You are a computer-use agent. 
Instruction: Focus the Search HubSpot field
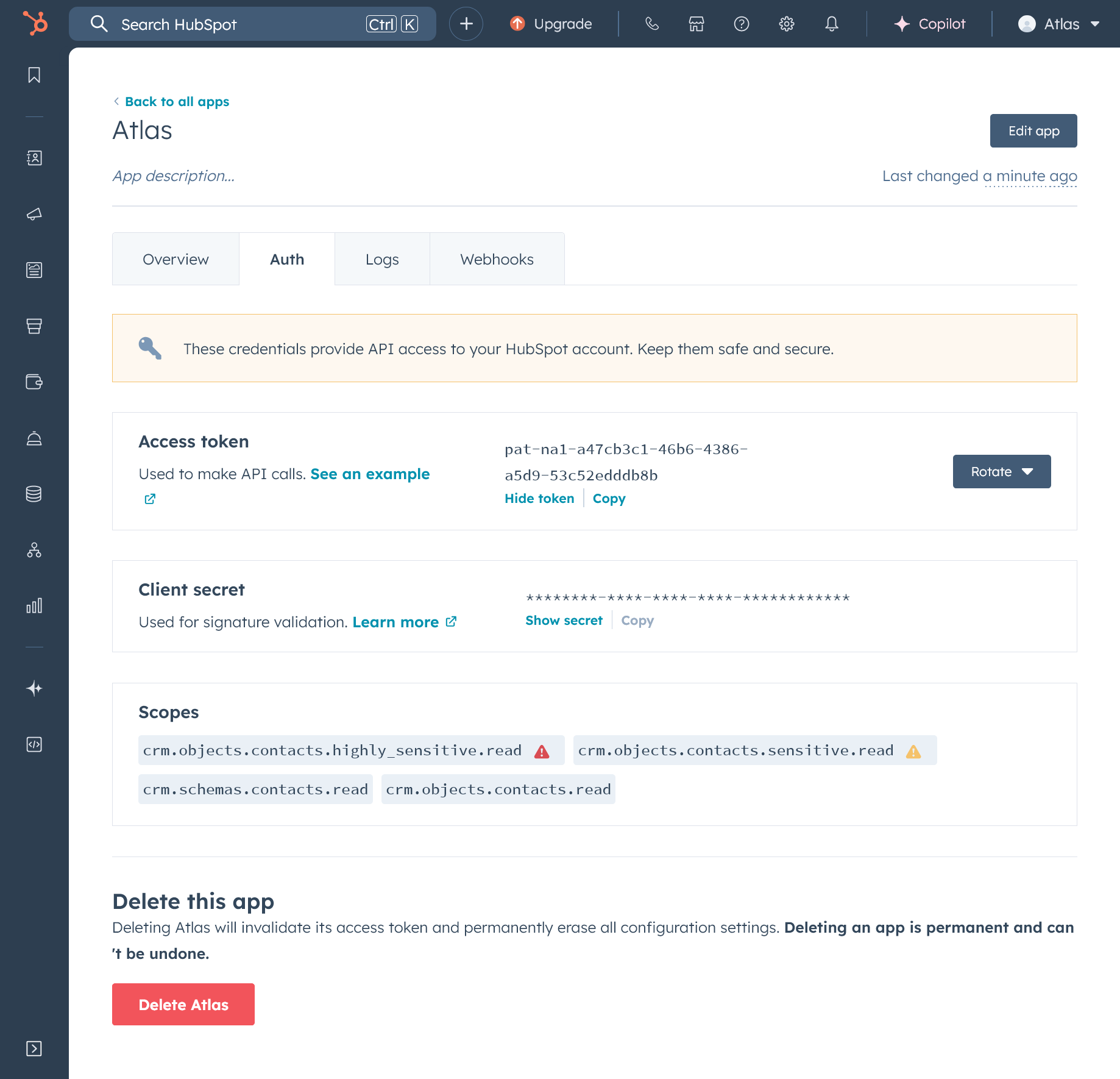coord(252,24)
